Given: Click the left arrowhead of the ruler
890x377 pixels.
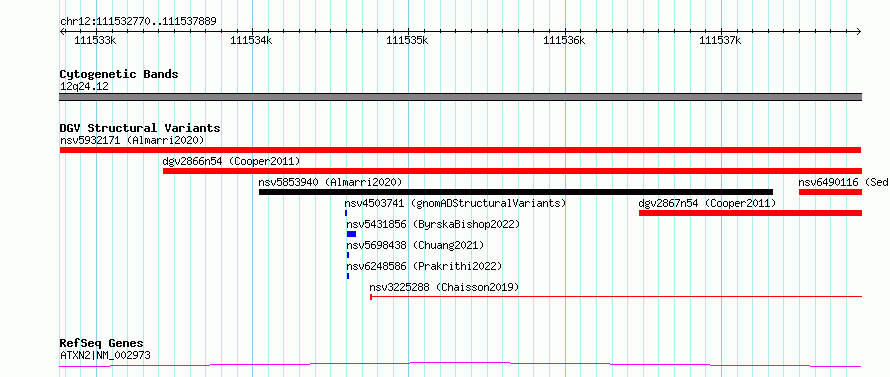Looking at the screenshot, I should point(62,31).
